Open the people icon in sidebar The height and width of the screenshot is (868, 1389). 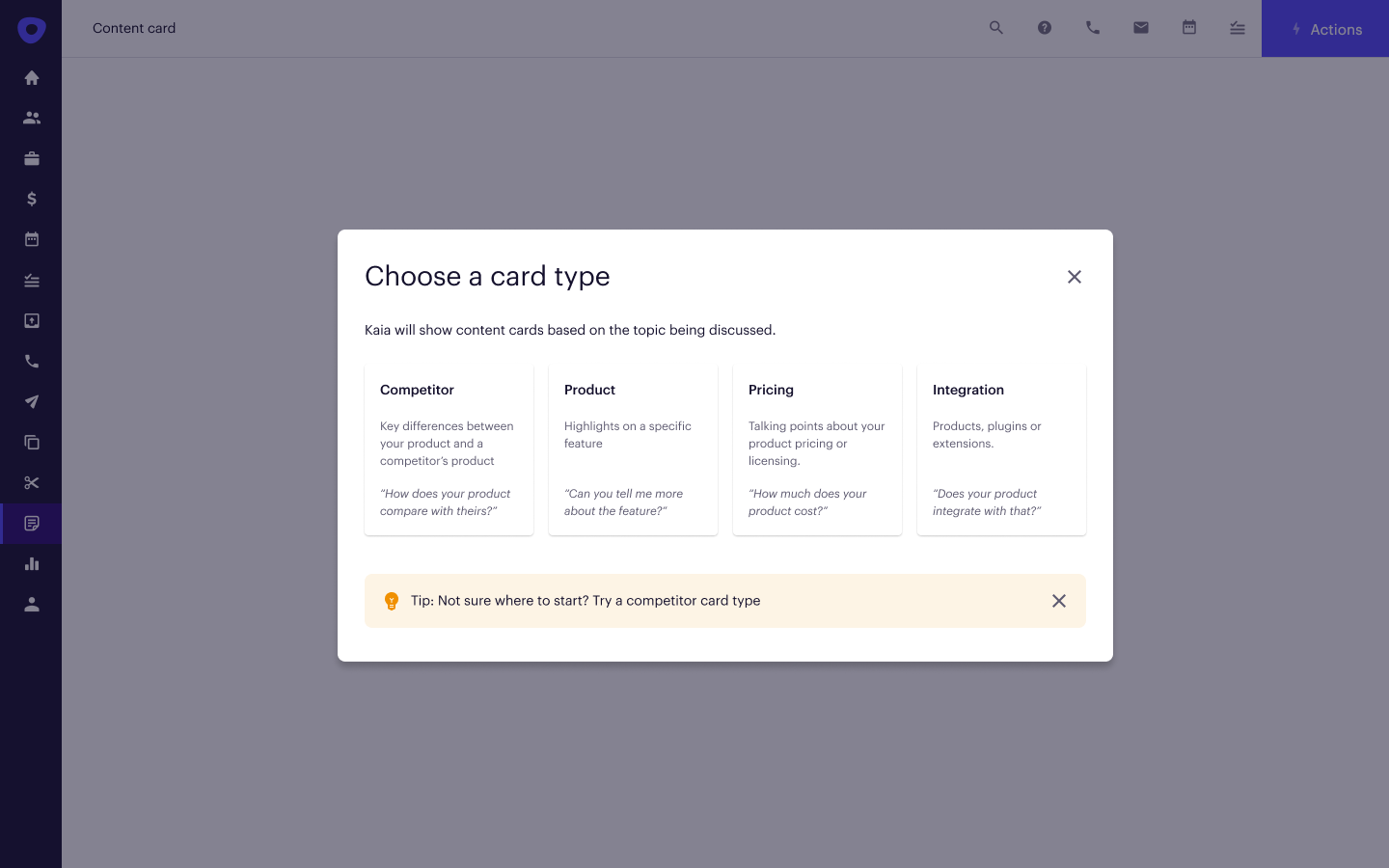pyautogui.click(x=32, y=118)
